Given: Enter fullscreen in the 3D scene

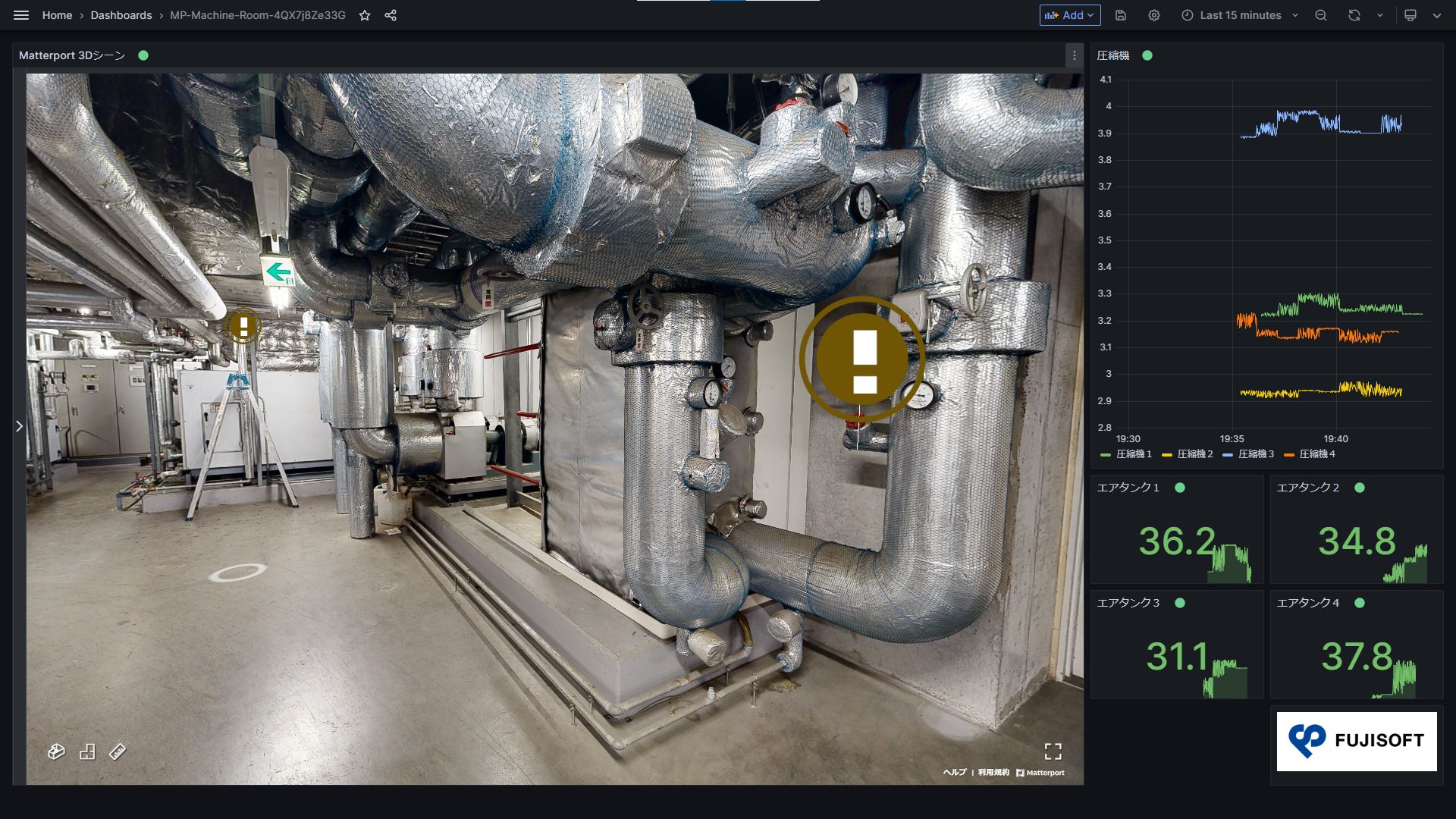Looking at the screenshot, I should (x=1053, y=752).
